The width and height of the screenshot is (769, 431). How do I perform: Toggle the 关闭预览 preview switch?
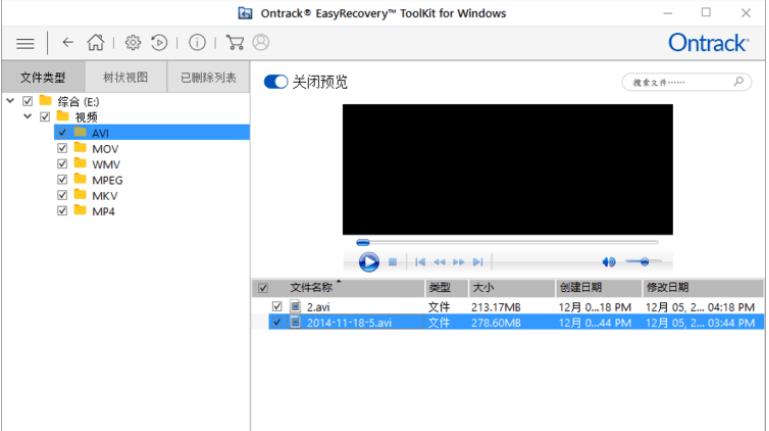[275, 81]
